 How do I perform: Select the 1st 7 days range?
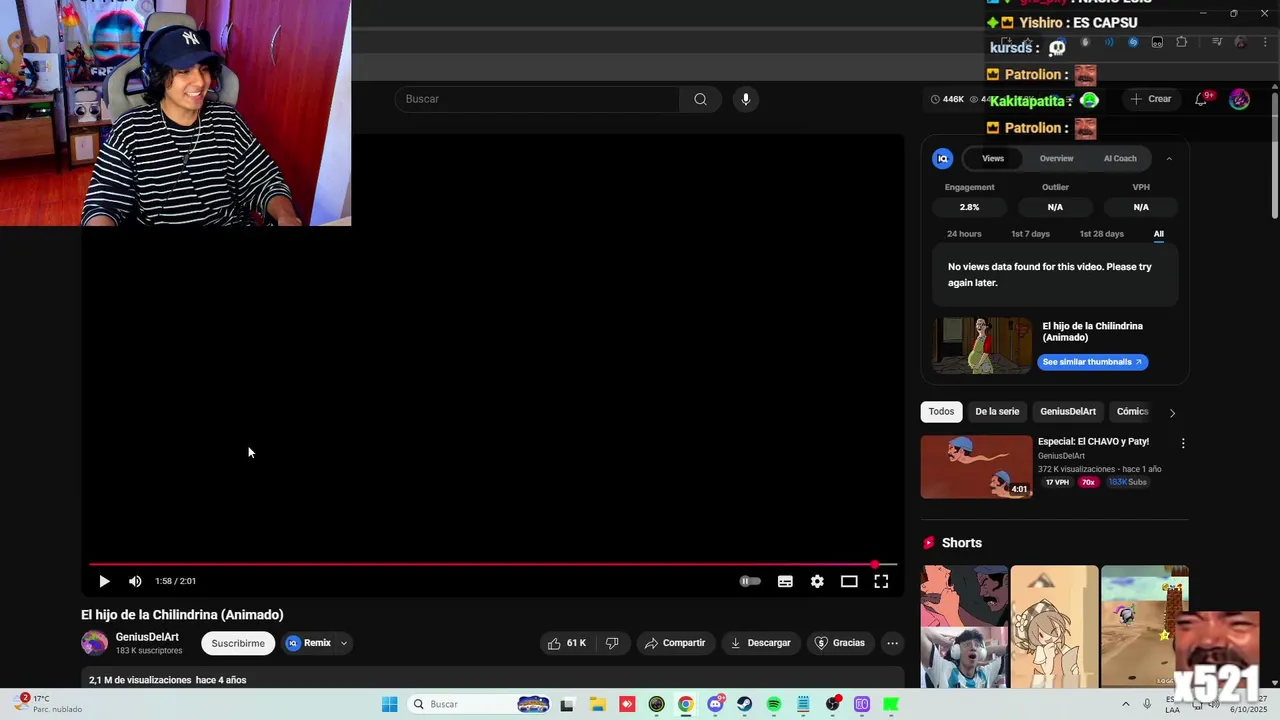(x=1030, y=234)
